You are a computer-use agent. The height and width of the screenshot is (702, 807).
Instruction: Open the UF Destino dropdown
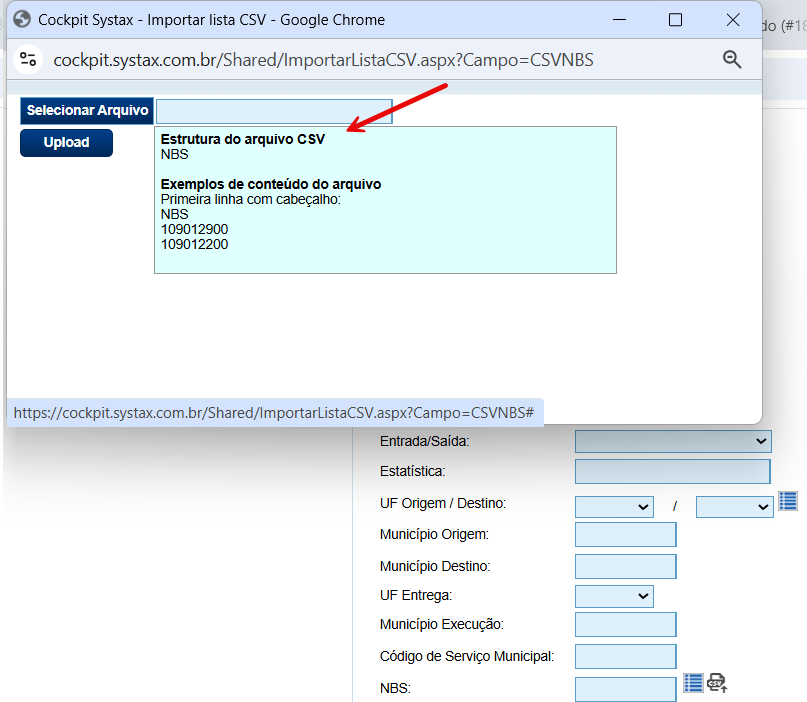coord(734,507)
